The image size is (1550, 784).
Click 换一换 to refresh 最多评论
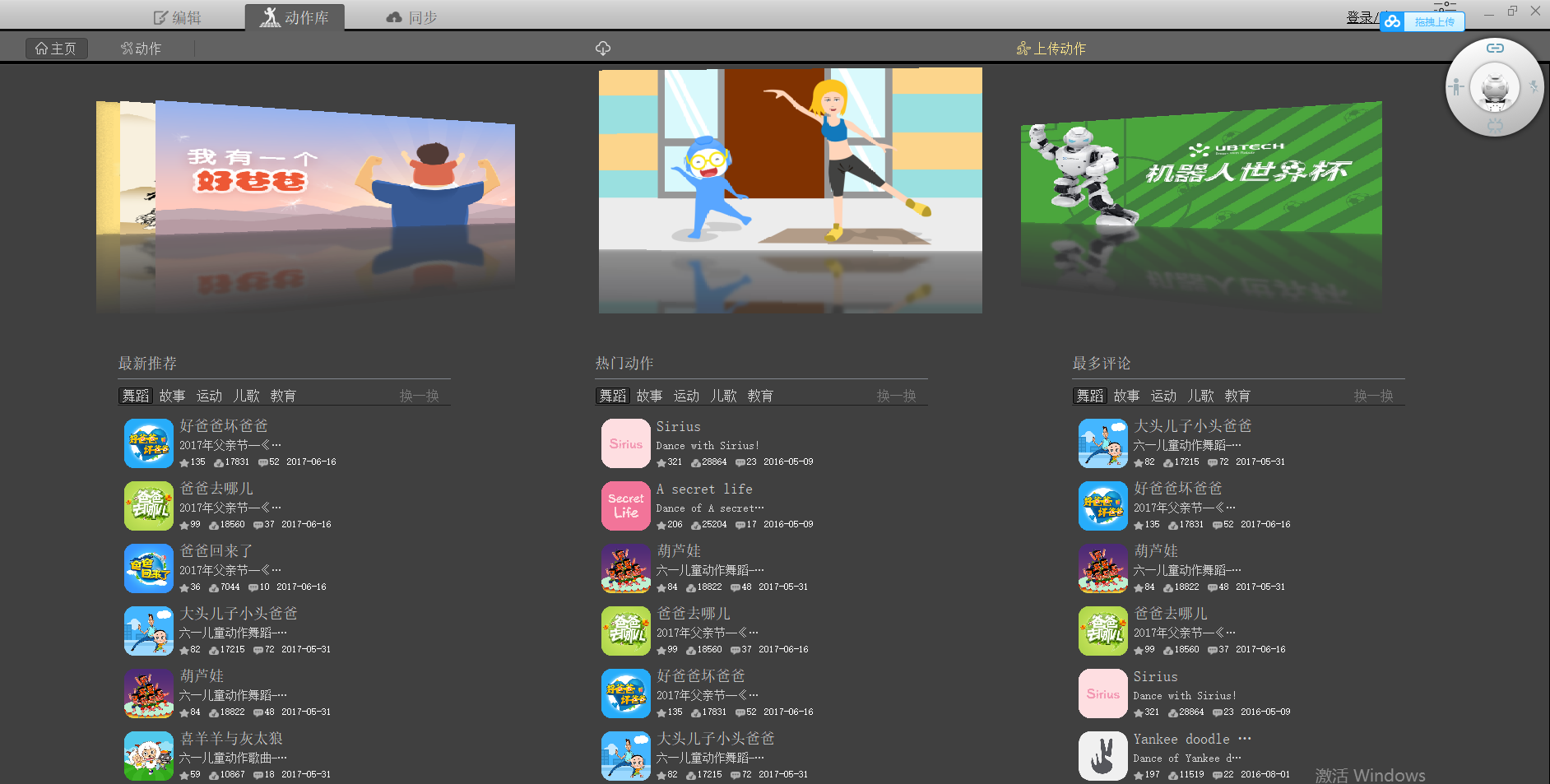(1374, 396)
